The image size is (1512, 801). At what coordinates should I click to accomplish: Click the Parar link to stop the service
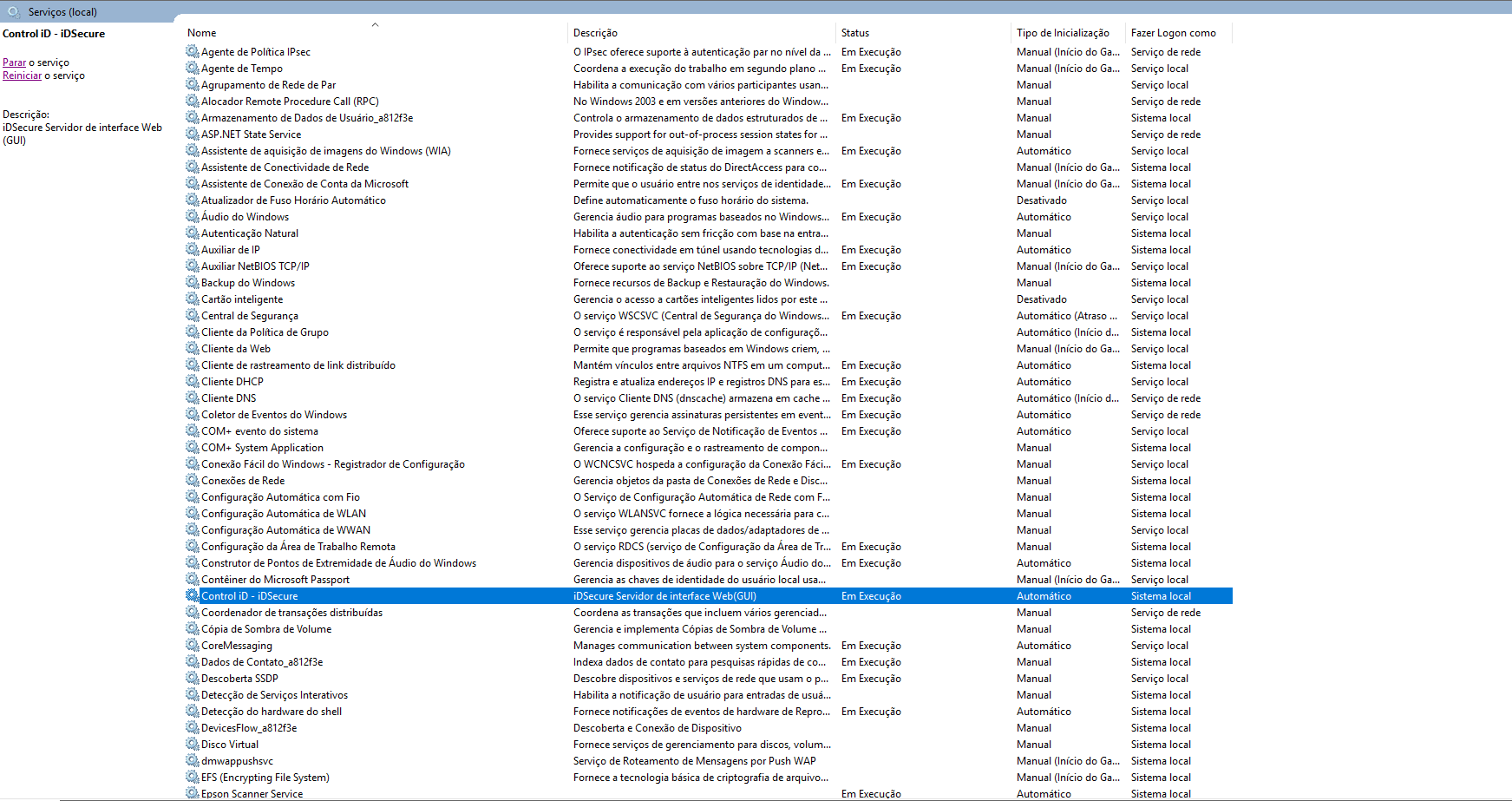[14, 62]
